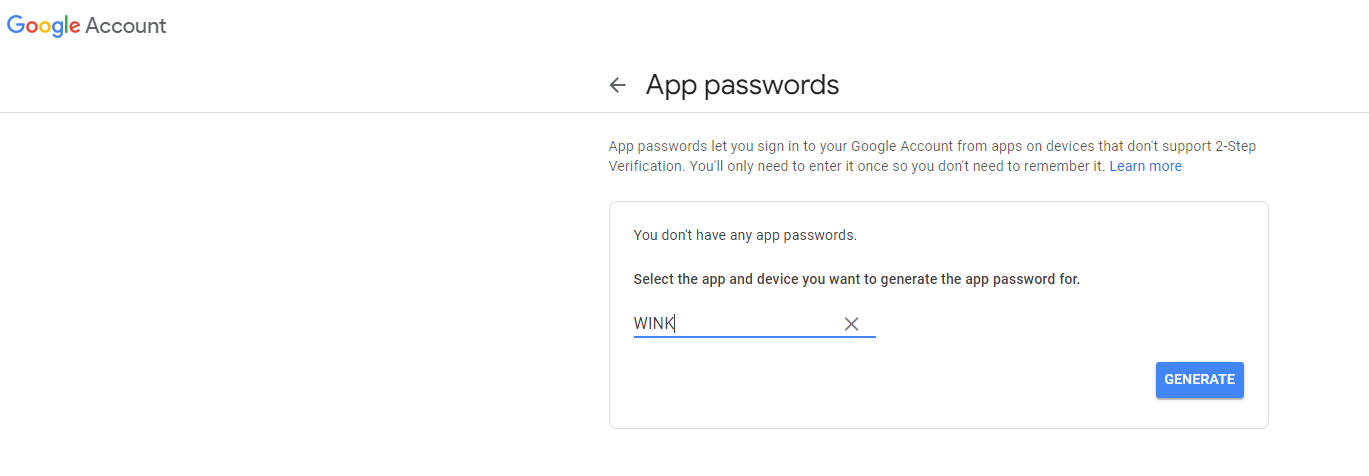Click the bold "Select the app and device" instruction

pyautogui.click(x=857, y=279)
